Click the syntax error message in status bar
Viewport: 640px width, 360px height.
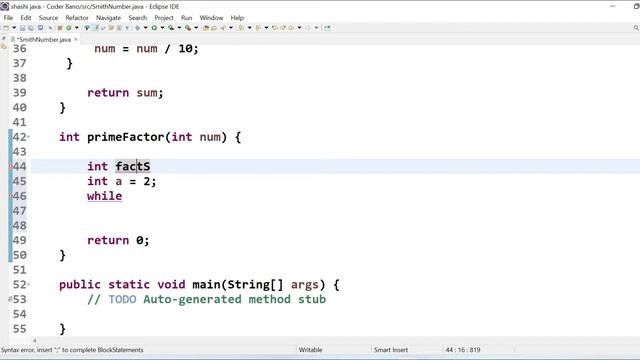(72, 350)
